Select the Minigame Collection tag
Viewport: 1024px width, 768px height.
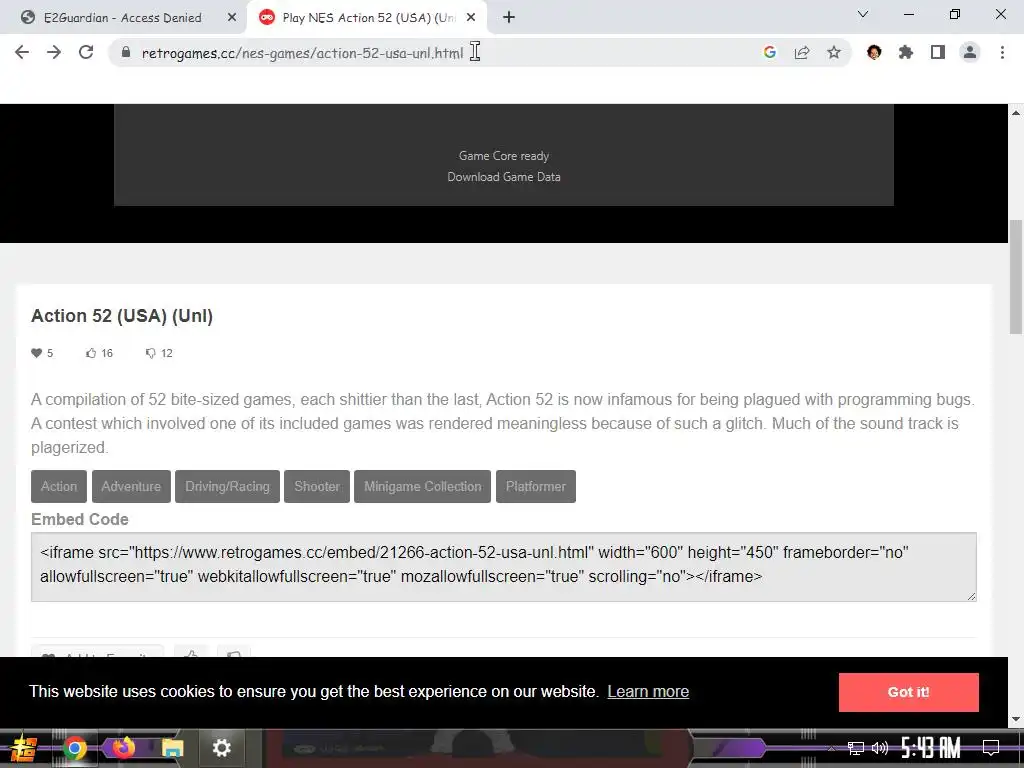tap(423, 487)
